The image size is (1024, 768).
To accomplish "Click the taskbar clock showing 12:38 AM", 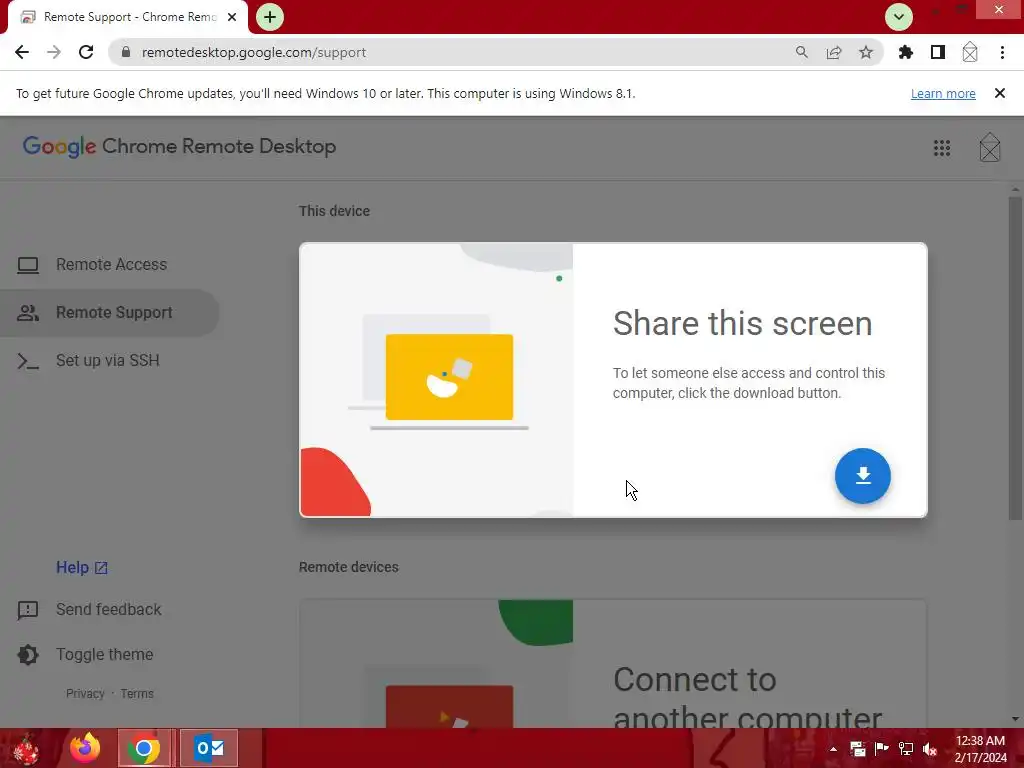I will pyautogui.click(x=980, y=749).
